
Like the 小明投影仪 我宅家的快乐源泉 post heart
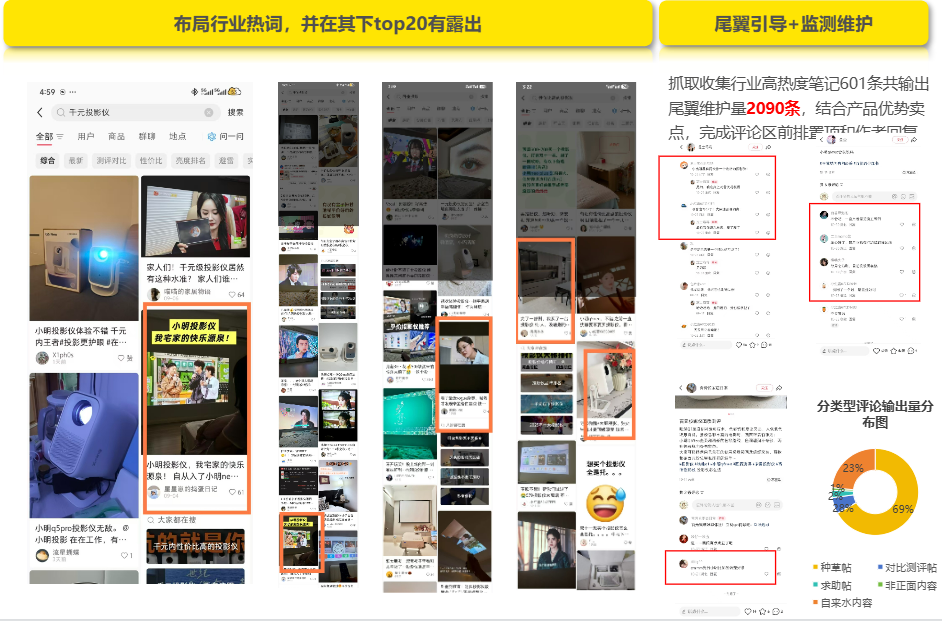232,492
